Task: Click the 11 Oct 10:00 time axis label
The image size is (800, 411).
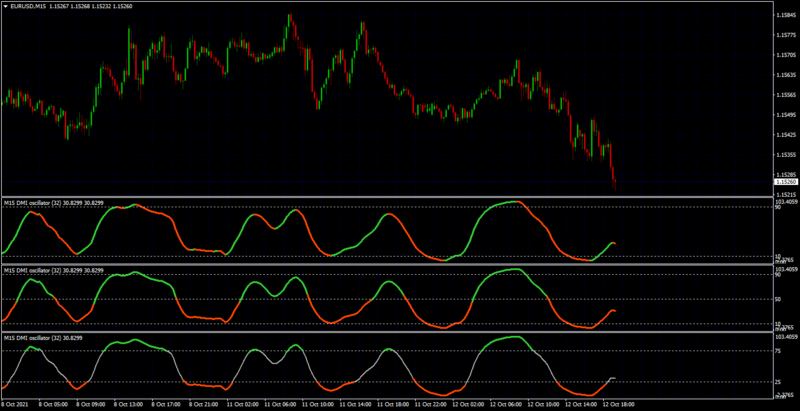Action: (x=319, y=404)
